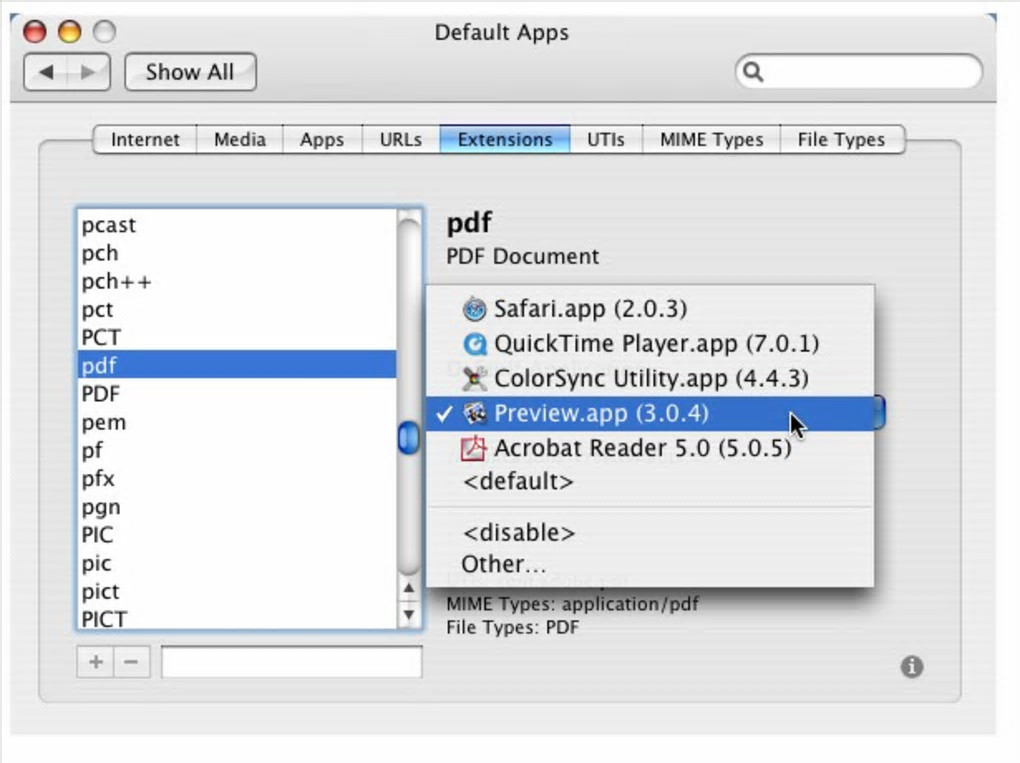The image size is (1020, 763).
Task: Switch to the URLs tab
Action: coord(401,140)
